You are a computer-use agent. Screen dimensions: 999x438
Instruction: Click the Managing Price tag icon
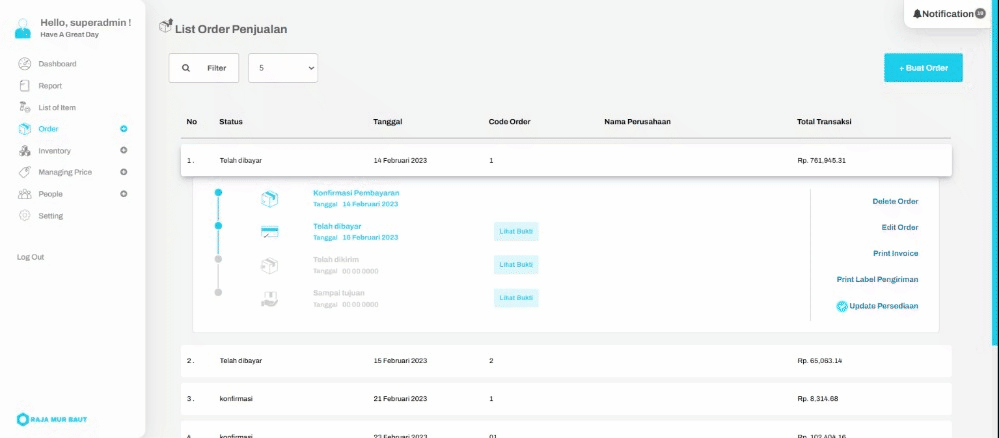click(24, 172)
